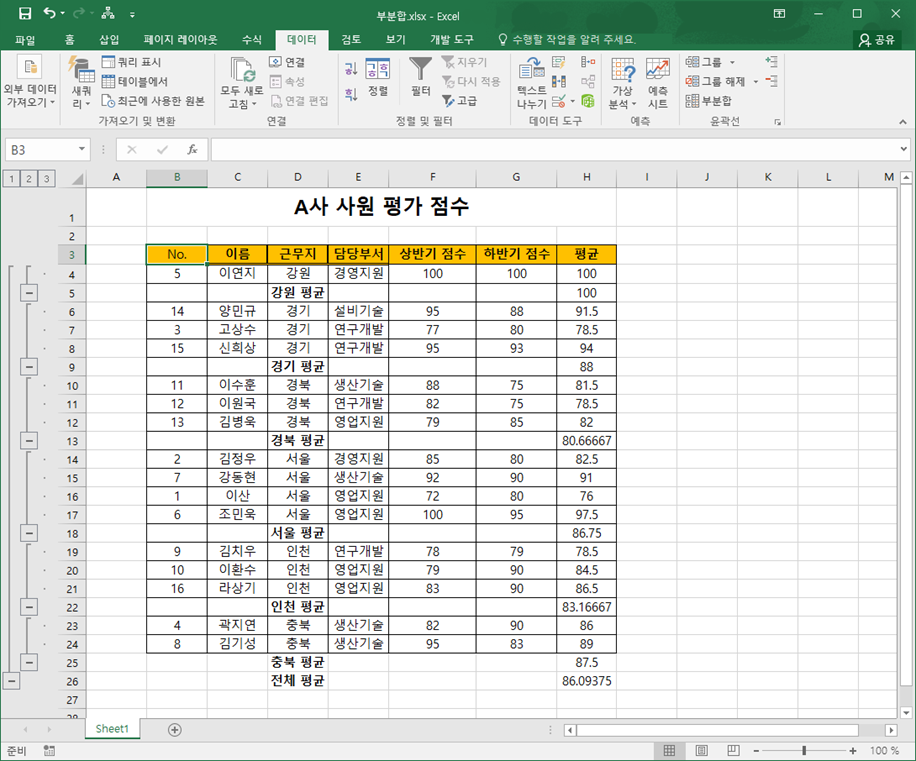Click the 테이블에서 (From Table) icon
Screen dimensions: 916x761
coord(108,81)
